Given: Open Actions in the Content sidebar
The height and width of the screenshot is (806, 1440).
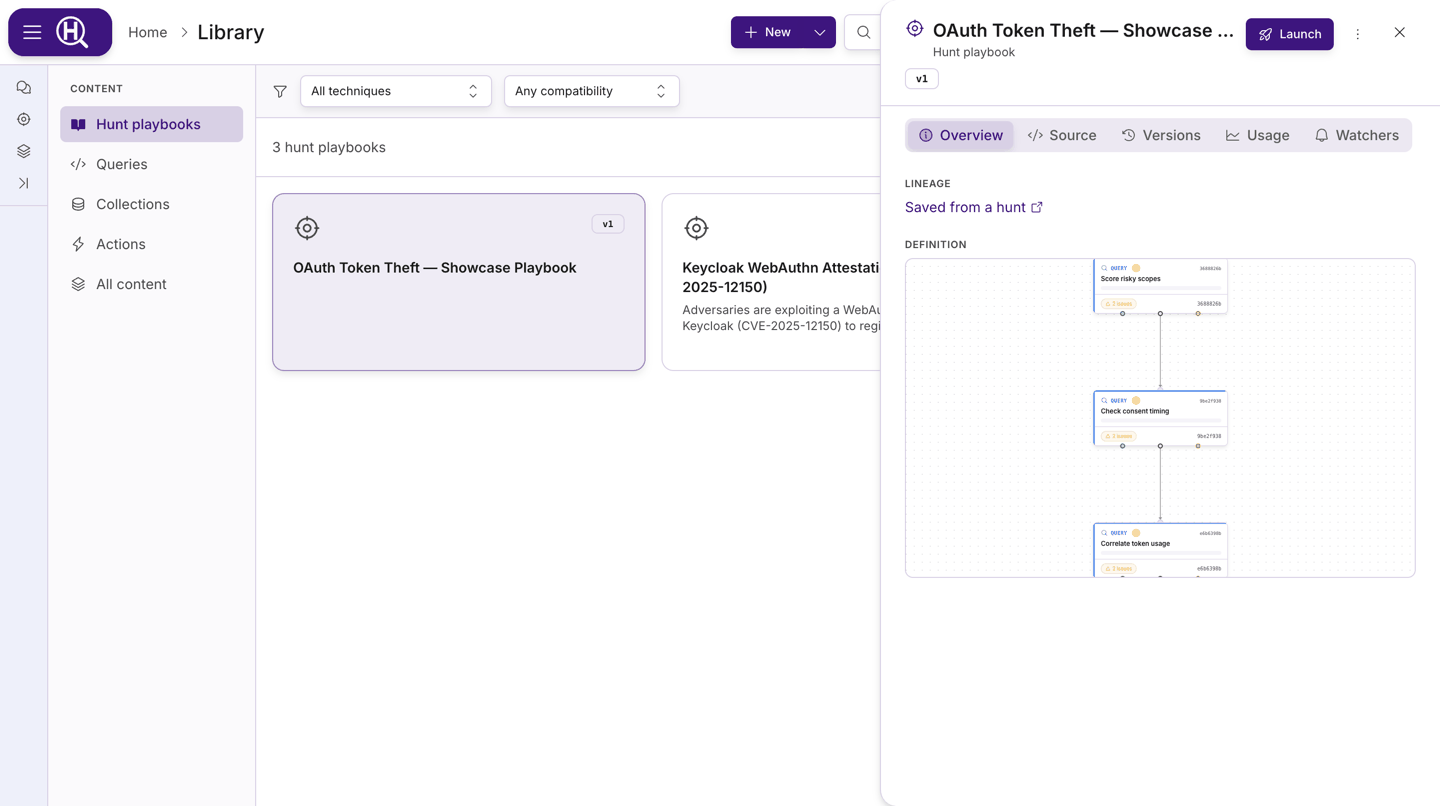Looking at the screenshot, I should coord(152,244).
